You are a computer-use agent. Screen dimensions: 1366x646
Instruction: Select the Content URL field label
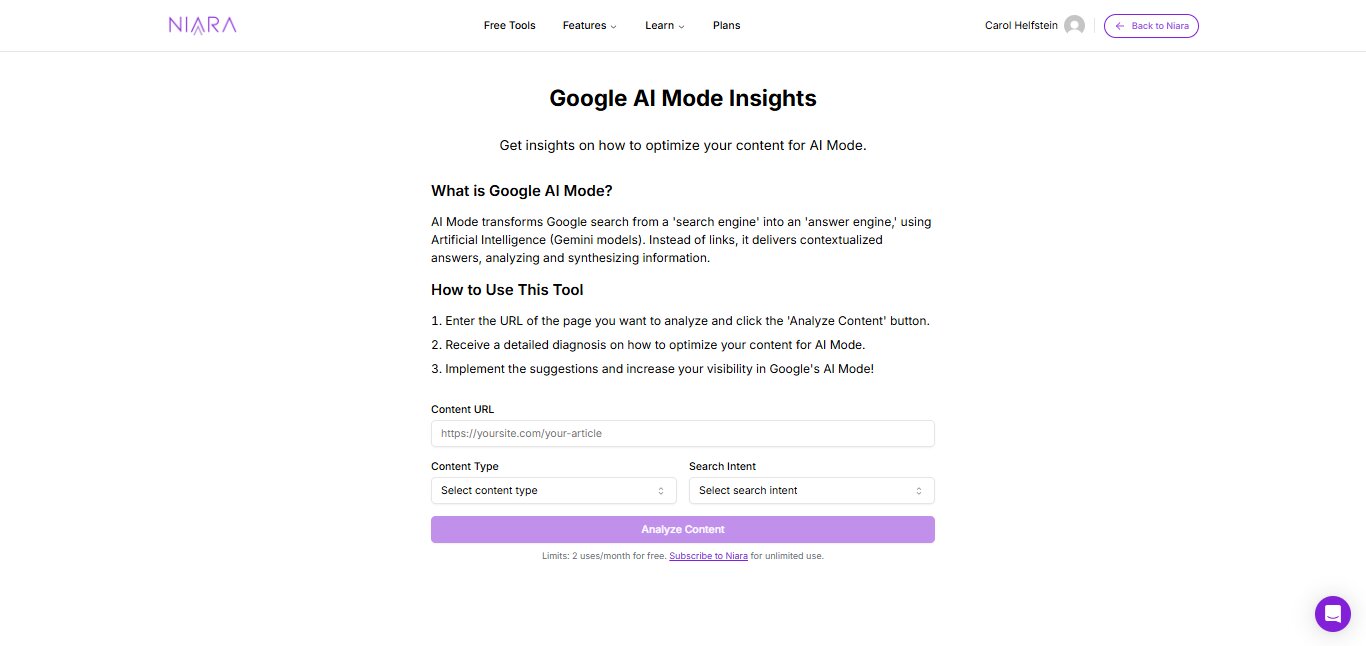tap(462, 409)
